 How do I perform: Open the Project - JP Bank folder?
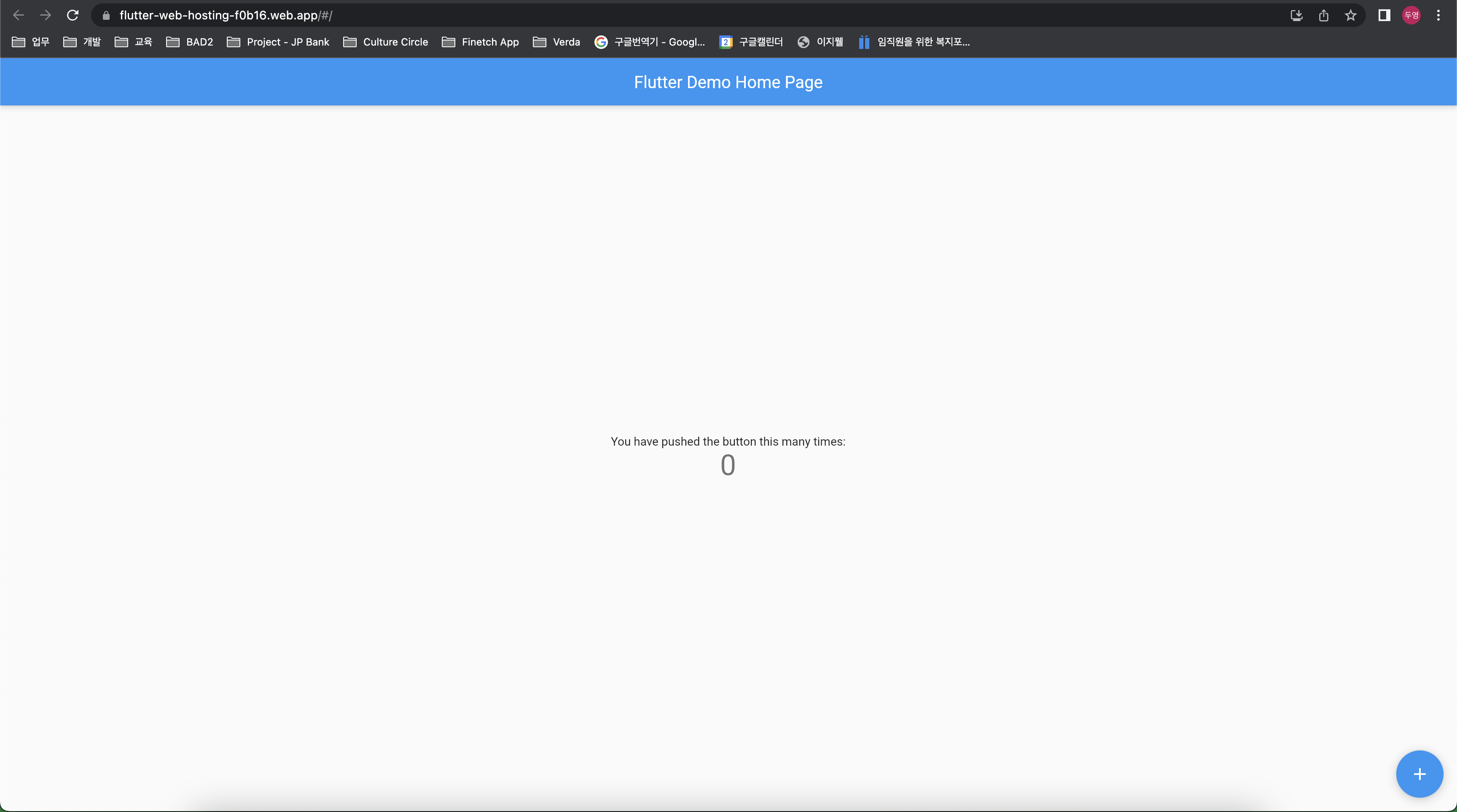tap(278, 42)
